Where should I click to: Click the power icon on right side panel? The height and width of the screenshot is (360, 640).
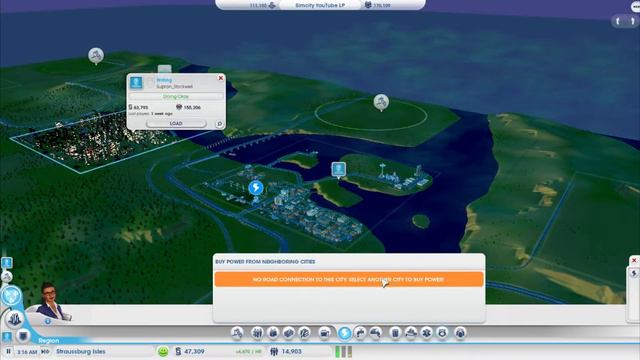pyautogui.click(x=634, y=273)
